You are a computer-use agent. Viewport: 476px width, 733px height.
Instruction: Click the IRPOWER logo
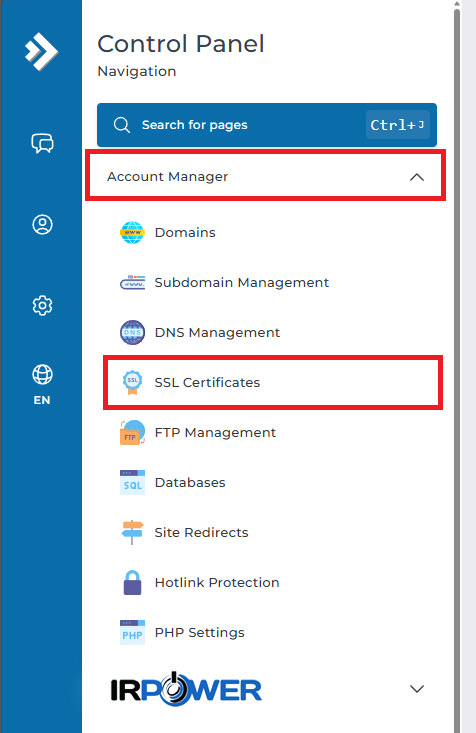click(186, 689)
